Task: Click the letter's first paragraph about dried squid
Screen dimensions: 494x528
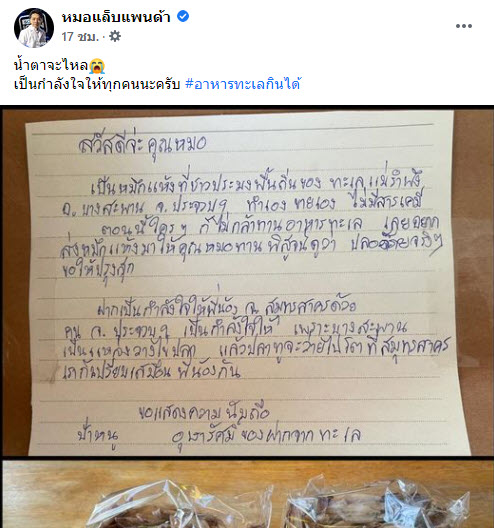Action: point(251,226)
